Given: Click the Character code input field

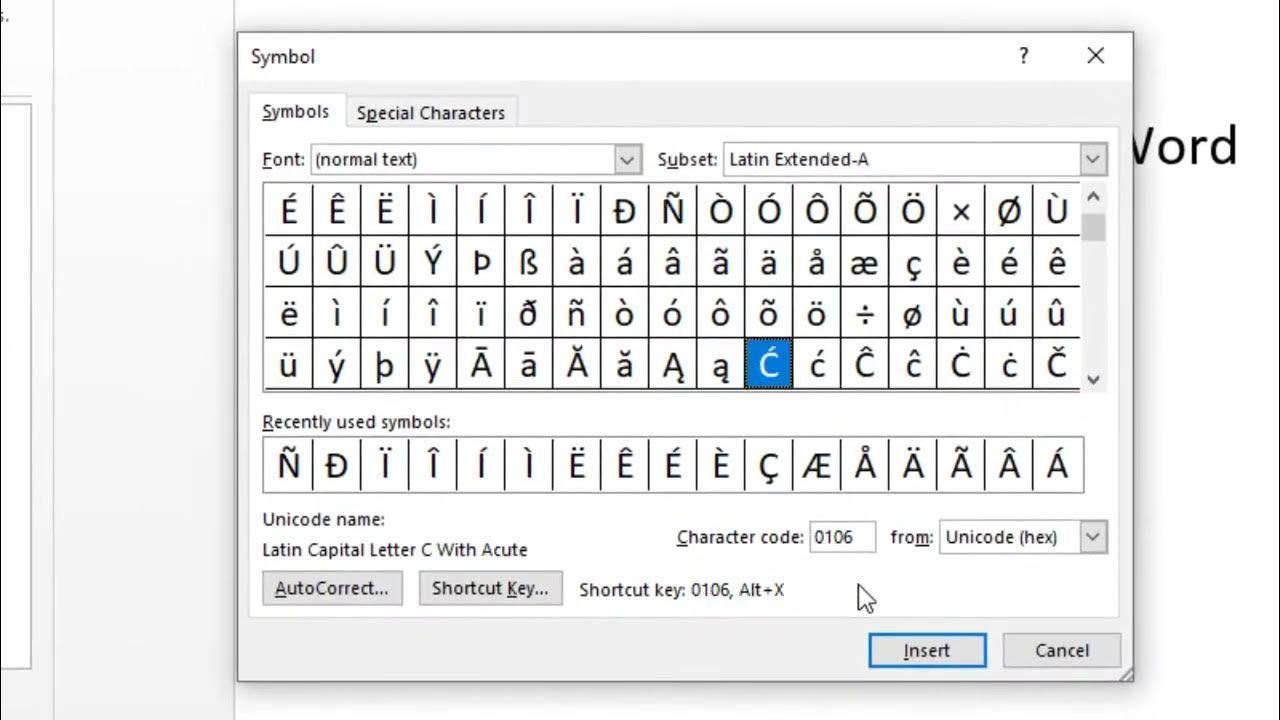Looking at the screenshot, I should click(x=842, y=537).
